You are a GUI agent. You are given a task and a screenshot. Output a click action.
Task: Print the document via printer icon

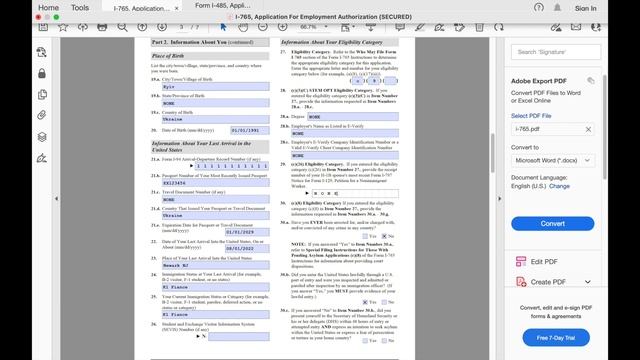coord(102,27)
